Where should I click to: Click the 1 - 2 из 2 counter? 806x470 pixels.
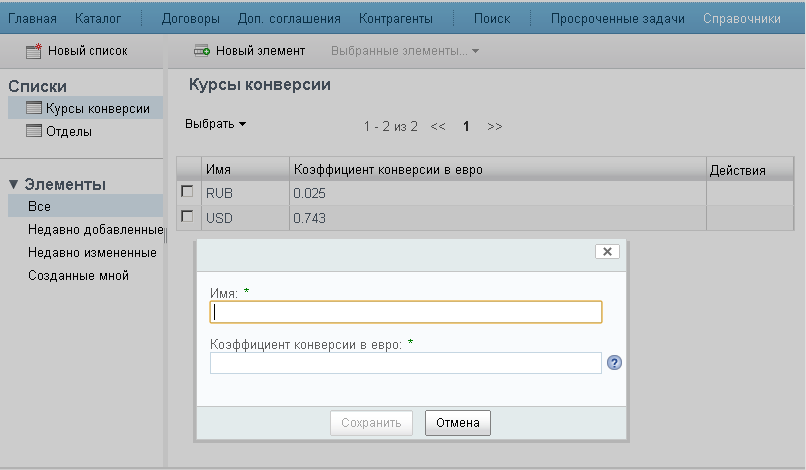[x=391, y=126]
